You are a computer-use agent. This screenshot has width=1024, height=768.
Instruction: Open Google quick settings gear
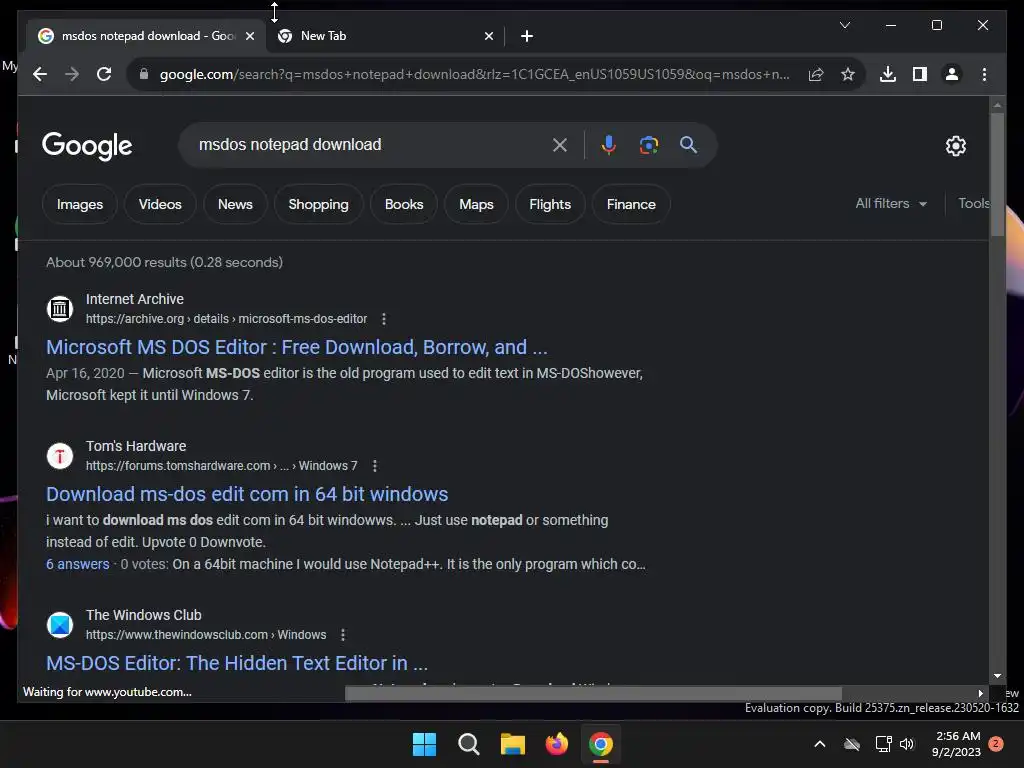[955, 146]
